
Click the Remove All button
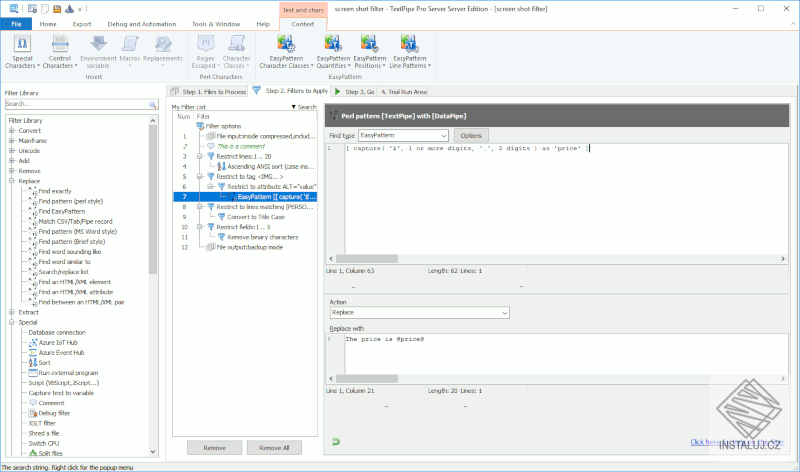coord(274,448)
